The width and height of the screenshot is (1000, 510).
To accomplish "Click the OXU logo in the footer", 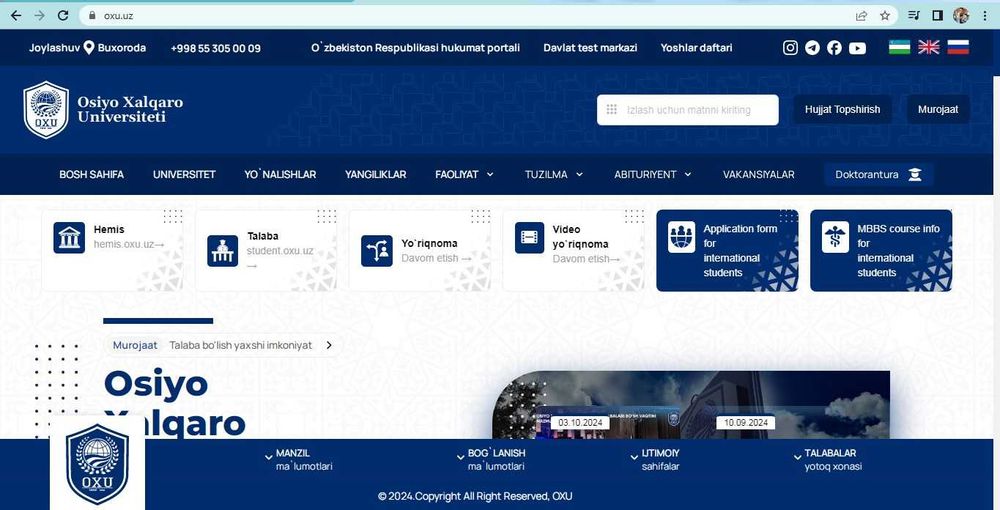I will [98, 464].
